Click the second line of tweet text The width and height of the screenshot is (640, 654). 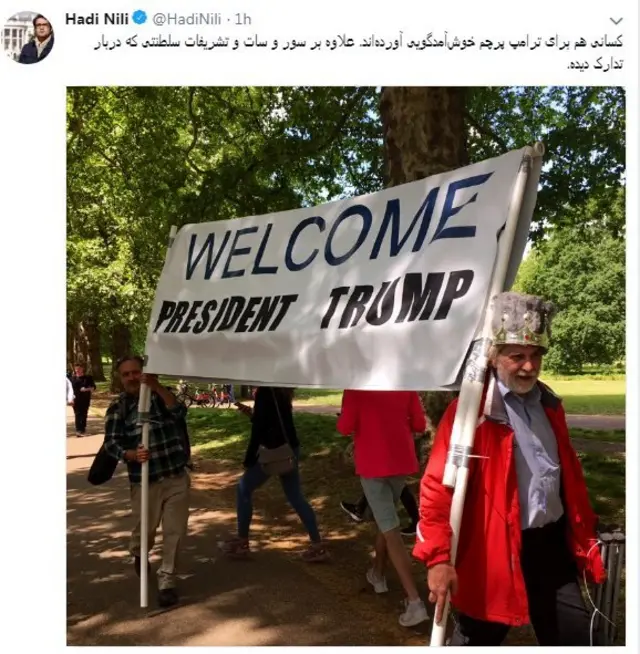595,64
